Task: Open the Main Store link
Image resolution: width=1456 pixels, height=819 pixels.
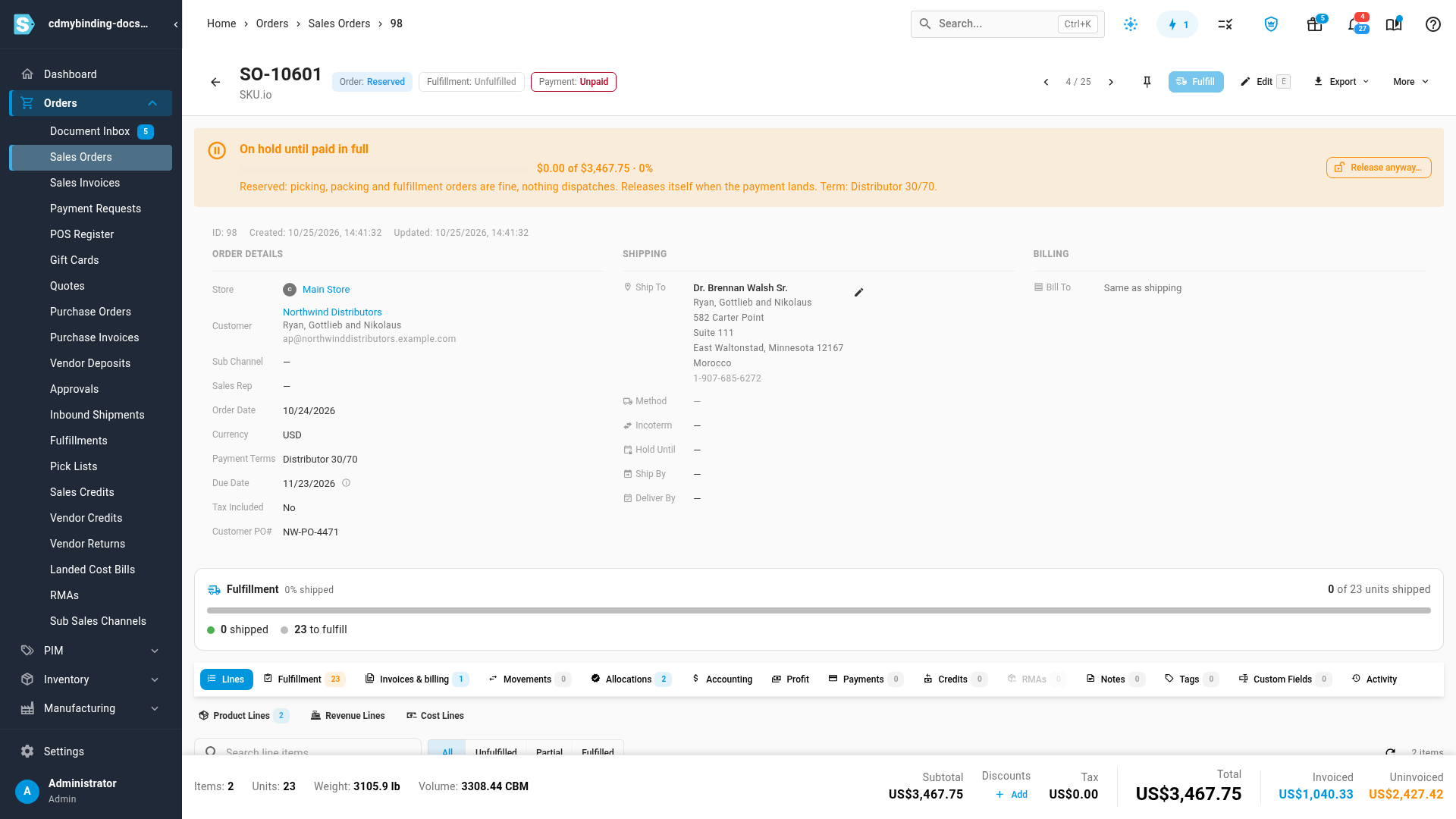Action: click(x=326, y=290)
